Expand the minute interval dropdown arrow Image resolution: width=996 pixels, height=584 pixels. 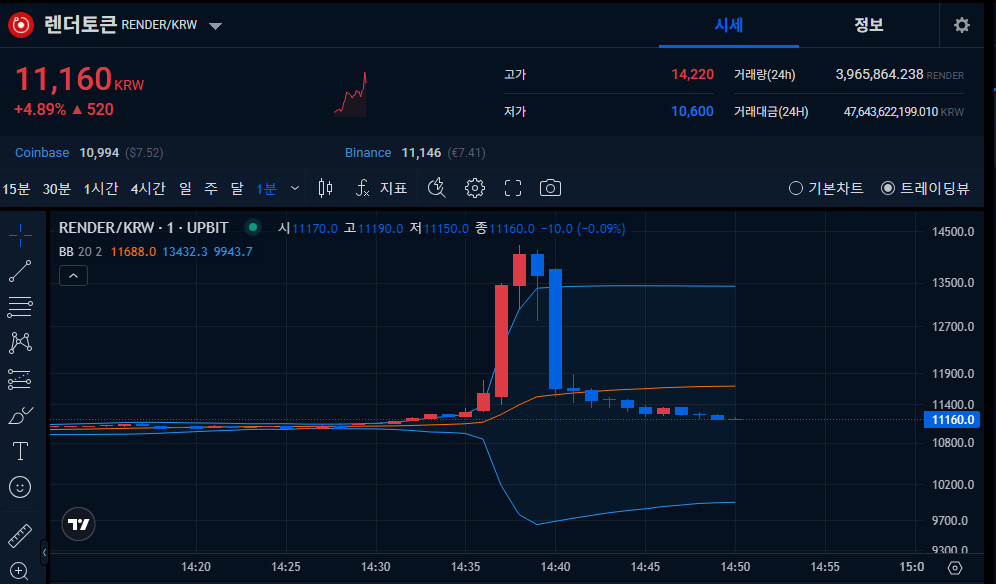tap(295, 188)
